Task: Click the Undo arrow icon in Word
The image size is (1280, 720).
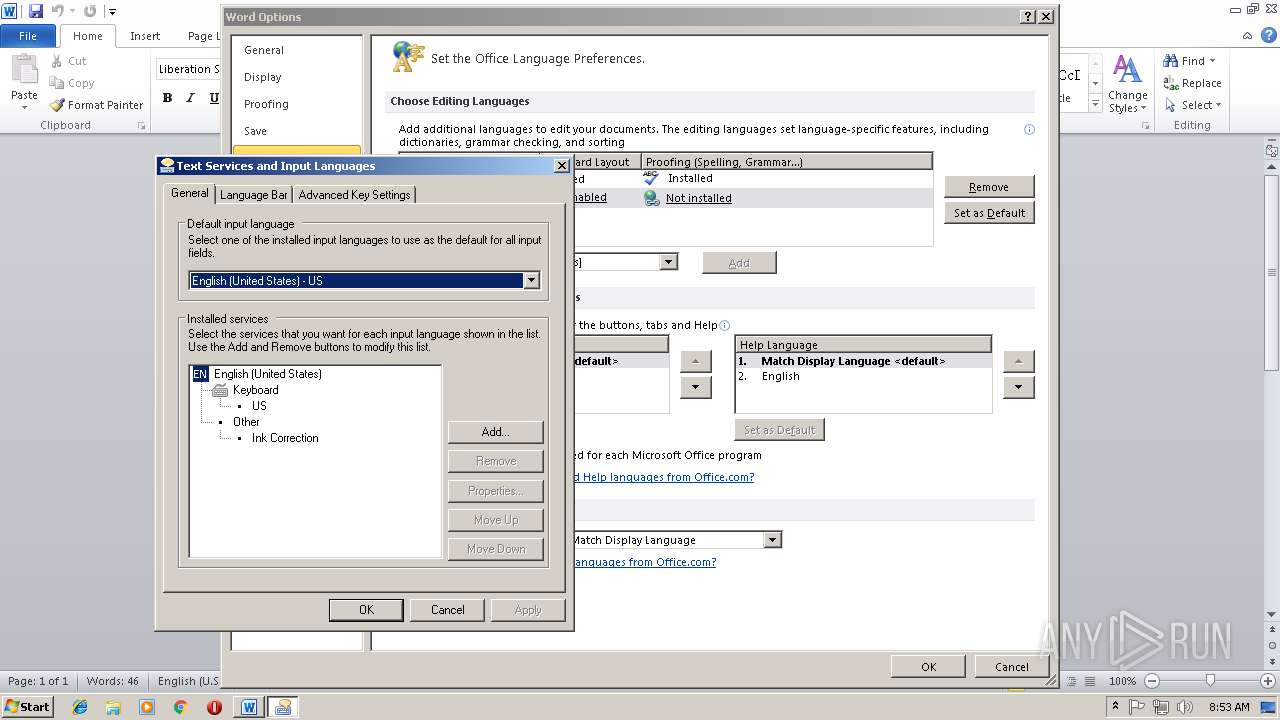Action: tap(57, 11)
